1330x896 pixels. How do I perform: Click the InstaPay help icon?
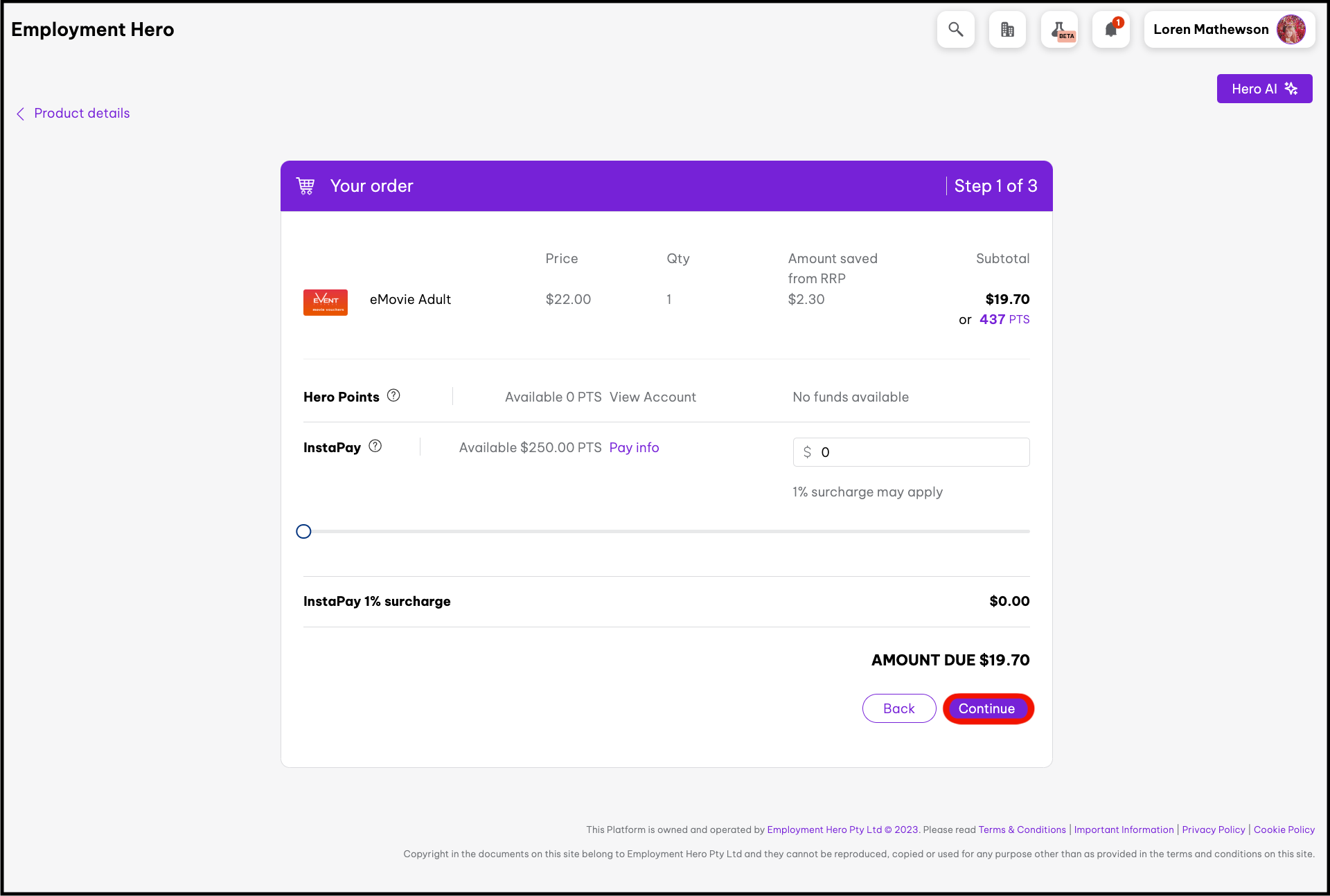point(375,446)
